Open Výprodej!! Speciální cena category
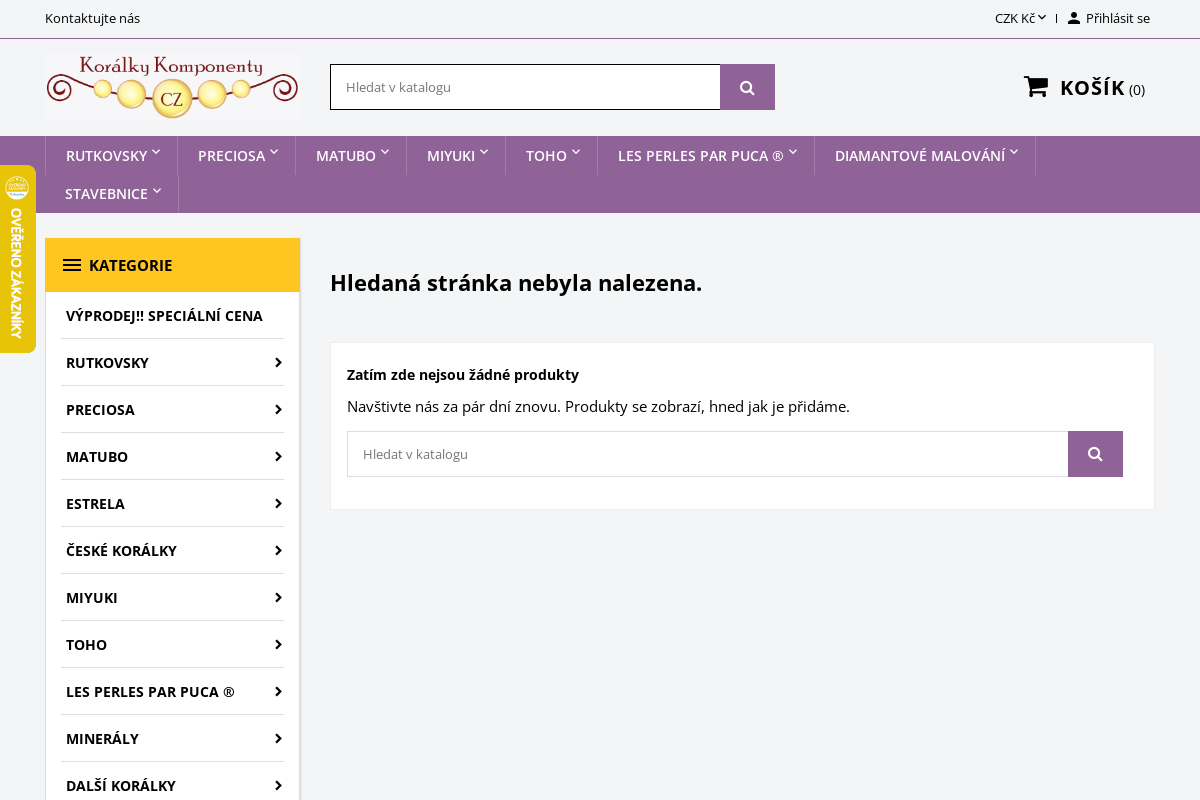This screenshot has height=800, width=1200. pos(164,316)
